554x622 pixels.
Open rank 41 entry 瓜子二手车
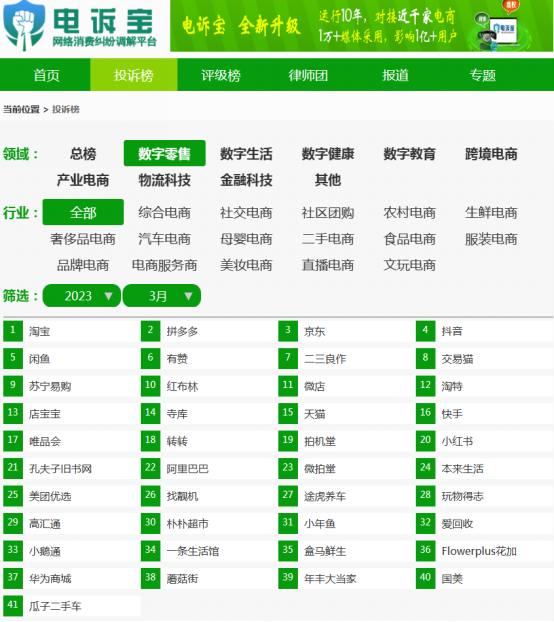[55, 606]
